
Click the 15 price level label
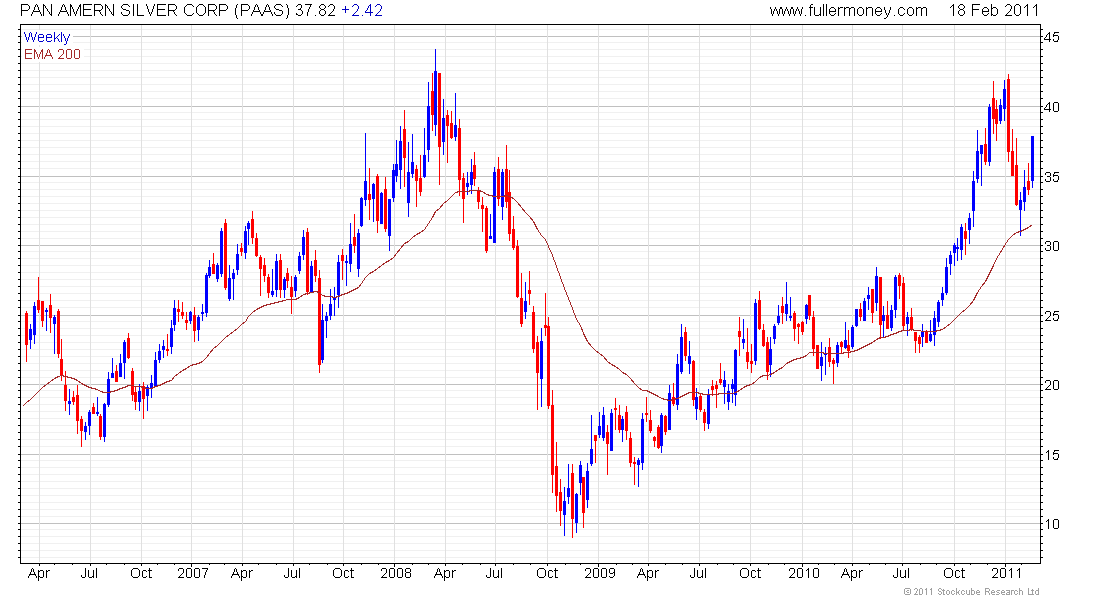tap(1053, 456)
